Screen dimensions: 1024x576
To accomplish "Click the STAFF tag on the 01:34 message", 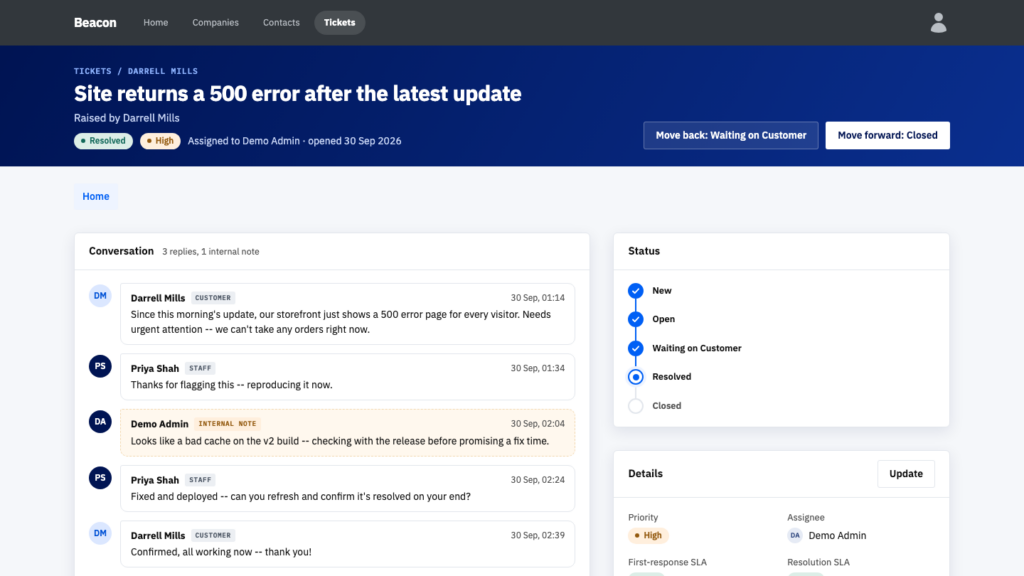I will pyautogui.click(x=200, y=368).
